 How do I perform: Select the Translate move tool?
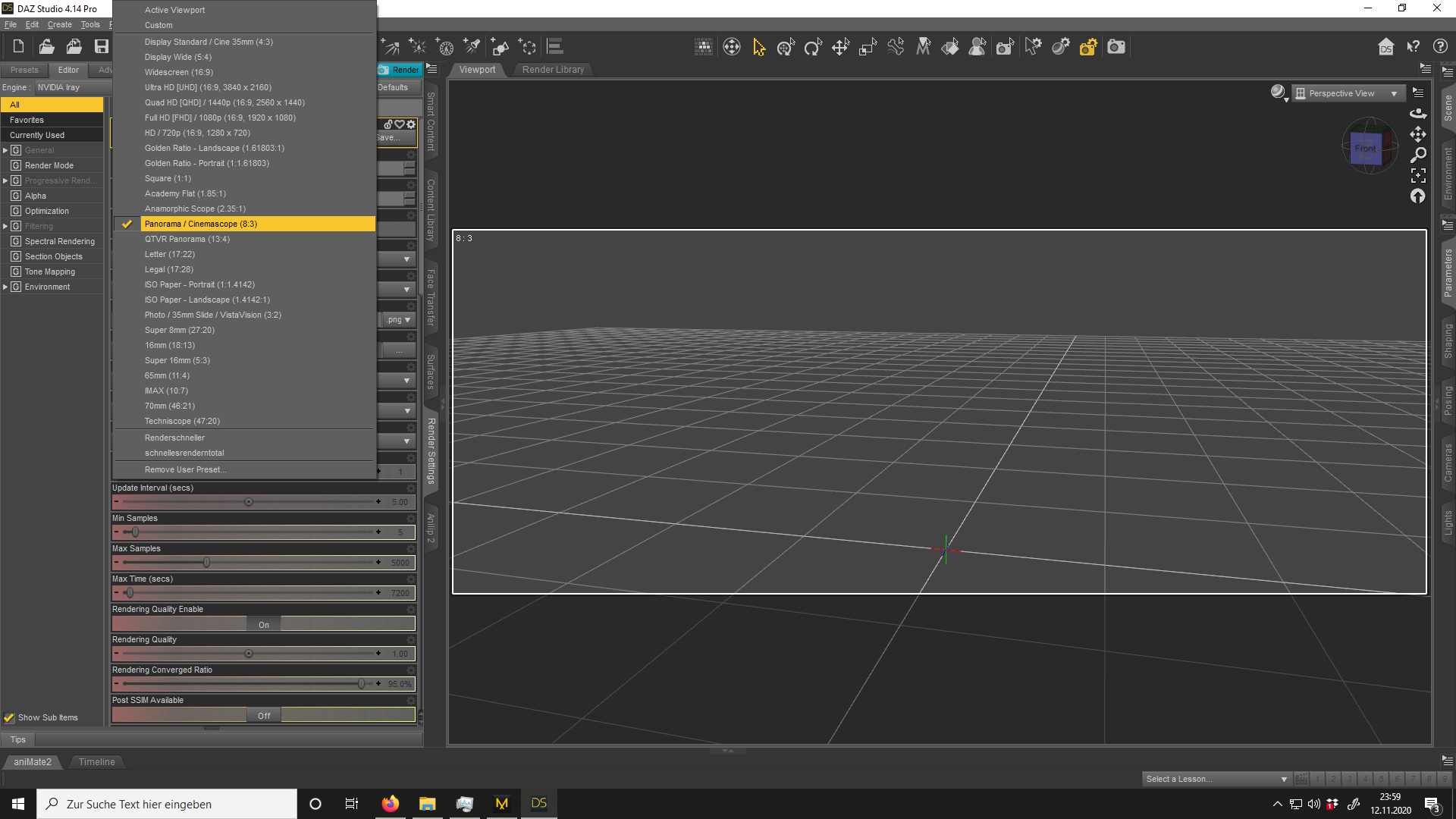pos(840,47)
